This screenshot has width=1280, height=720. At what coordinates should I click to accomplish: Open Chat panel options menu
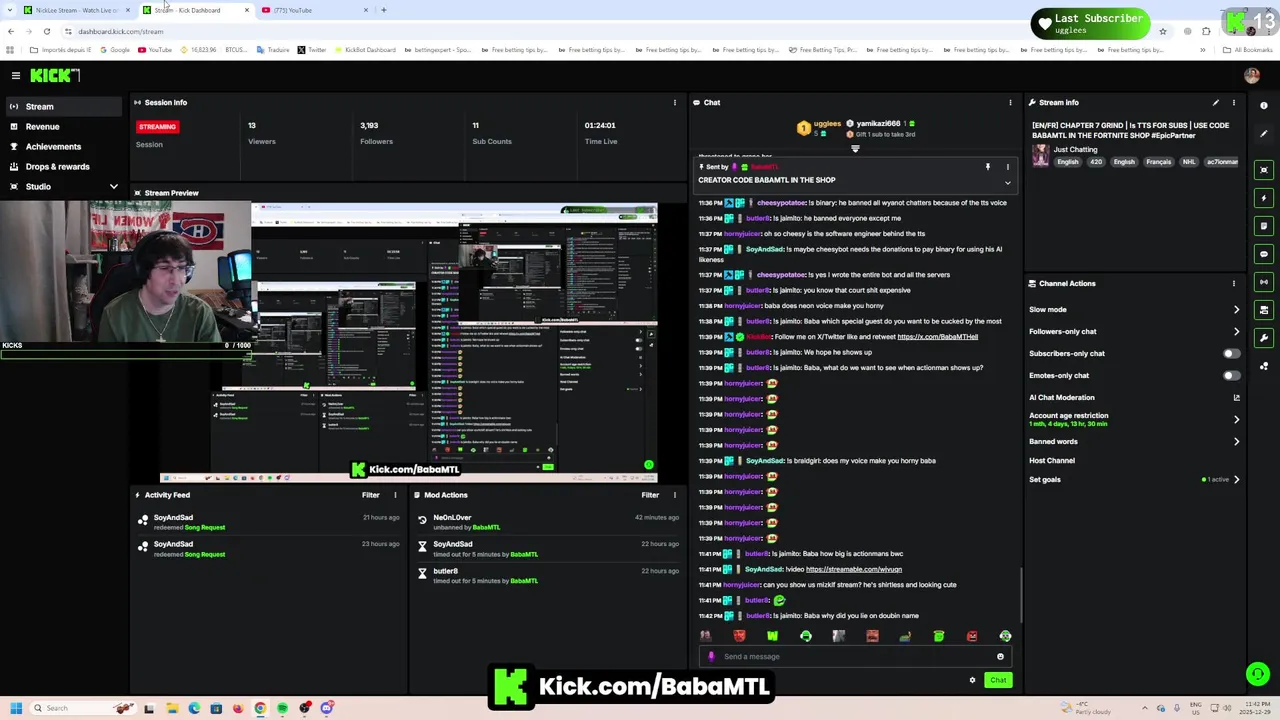tap(1010, 102)
